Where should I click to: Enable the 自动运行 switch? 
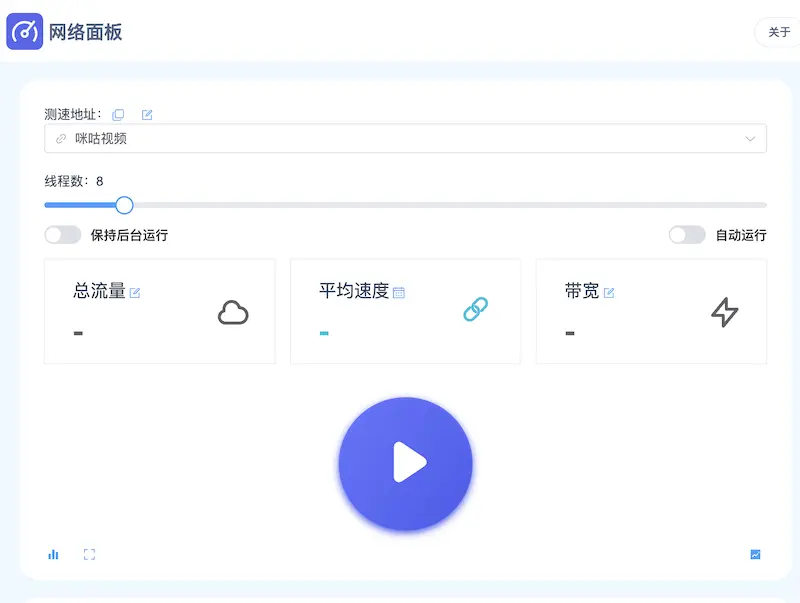pyautogui.click(x=687, y=235)
